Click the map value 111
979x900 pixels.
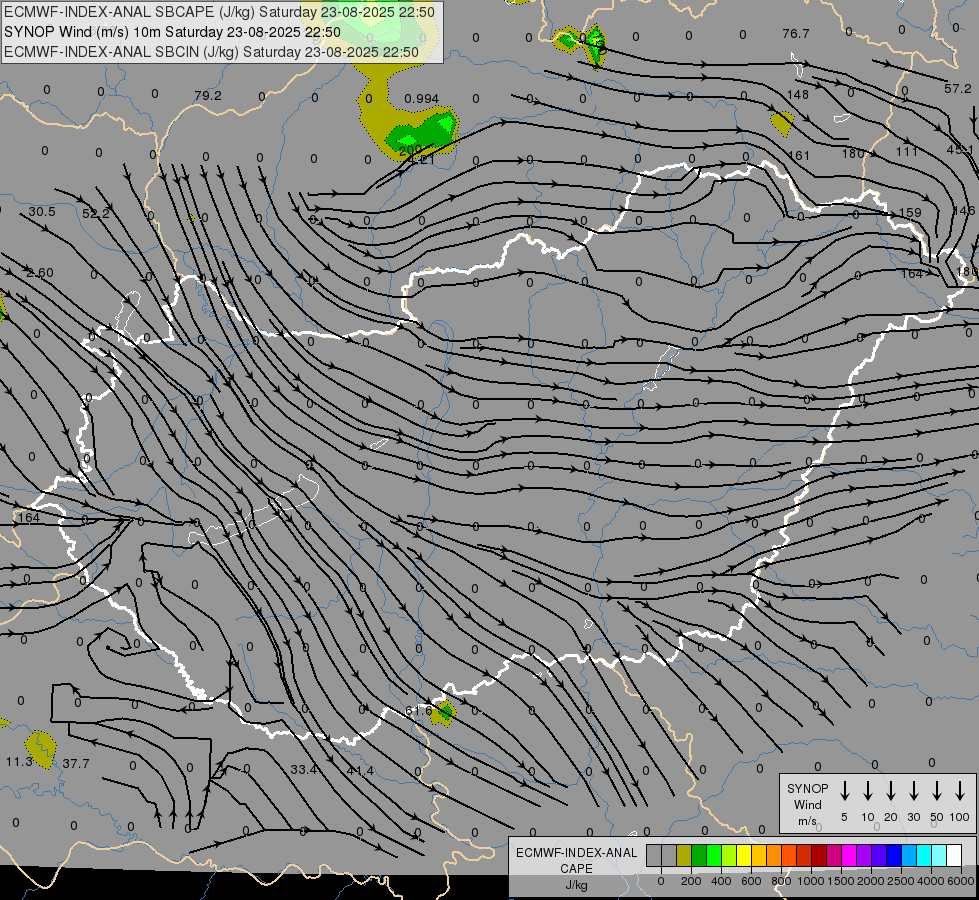coord(907,152)
